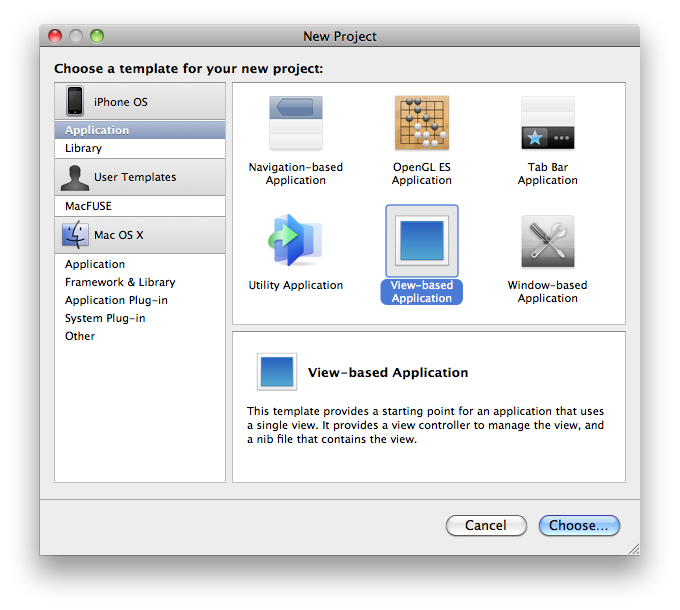Click the Mac OS X Finder icon
This screenshot has width=680, height=610.
75,235
